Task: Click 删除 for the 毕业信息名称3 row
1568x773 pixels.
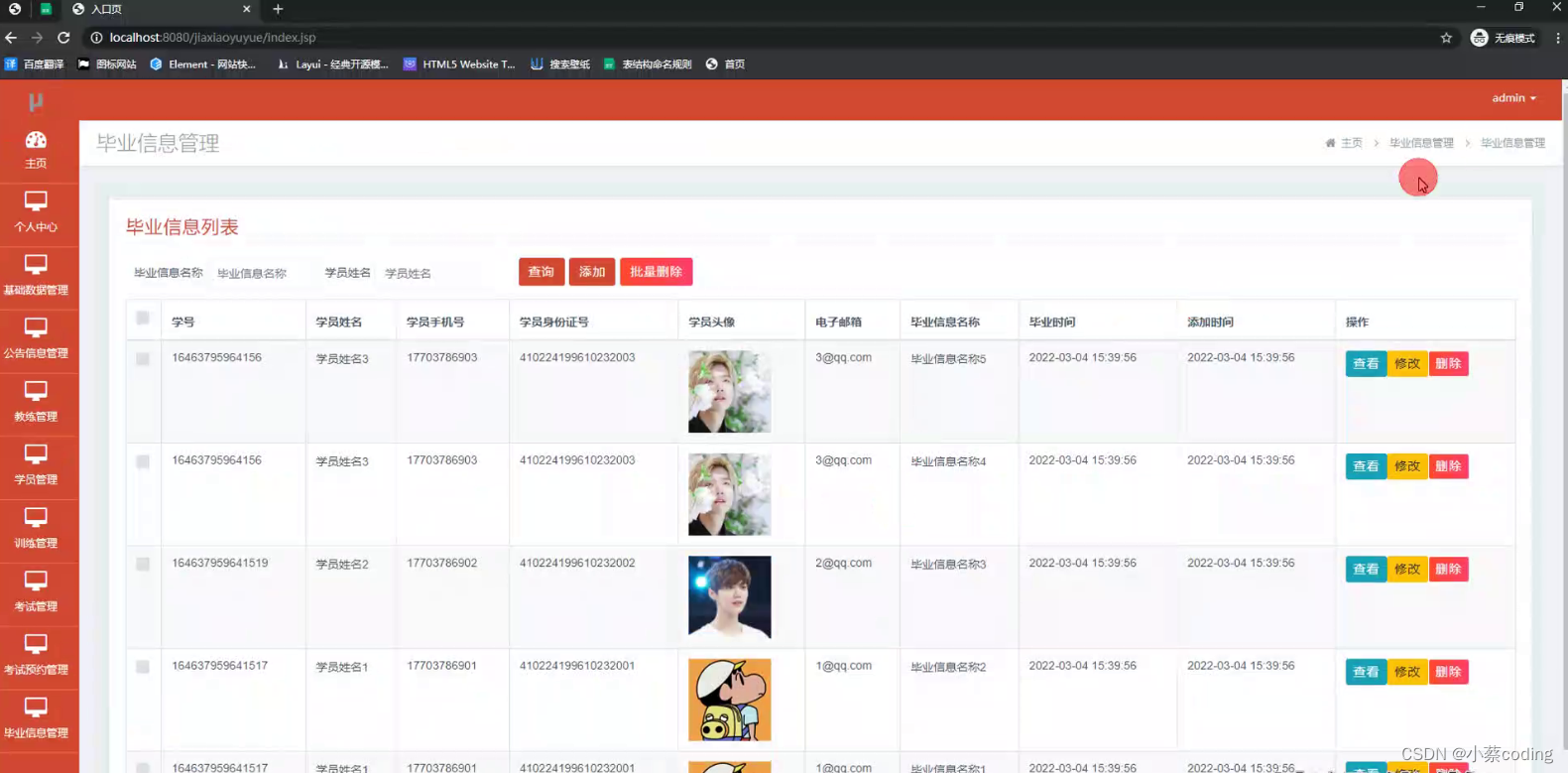Action: pyautogui.click(x=1449, y=570)
